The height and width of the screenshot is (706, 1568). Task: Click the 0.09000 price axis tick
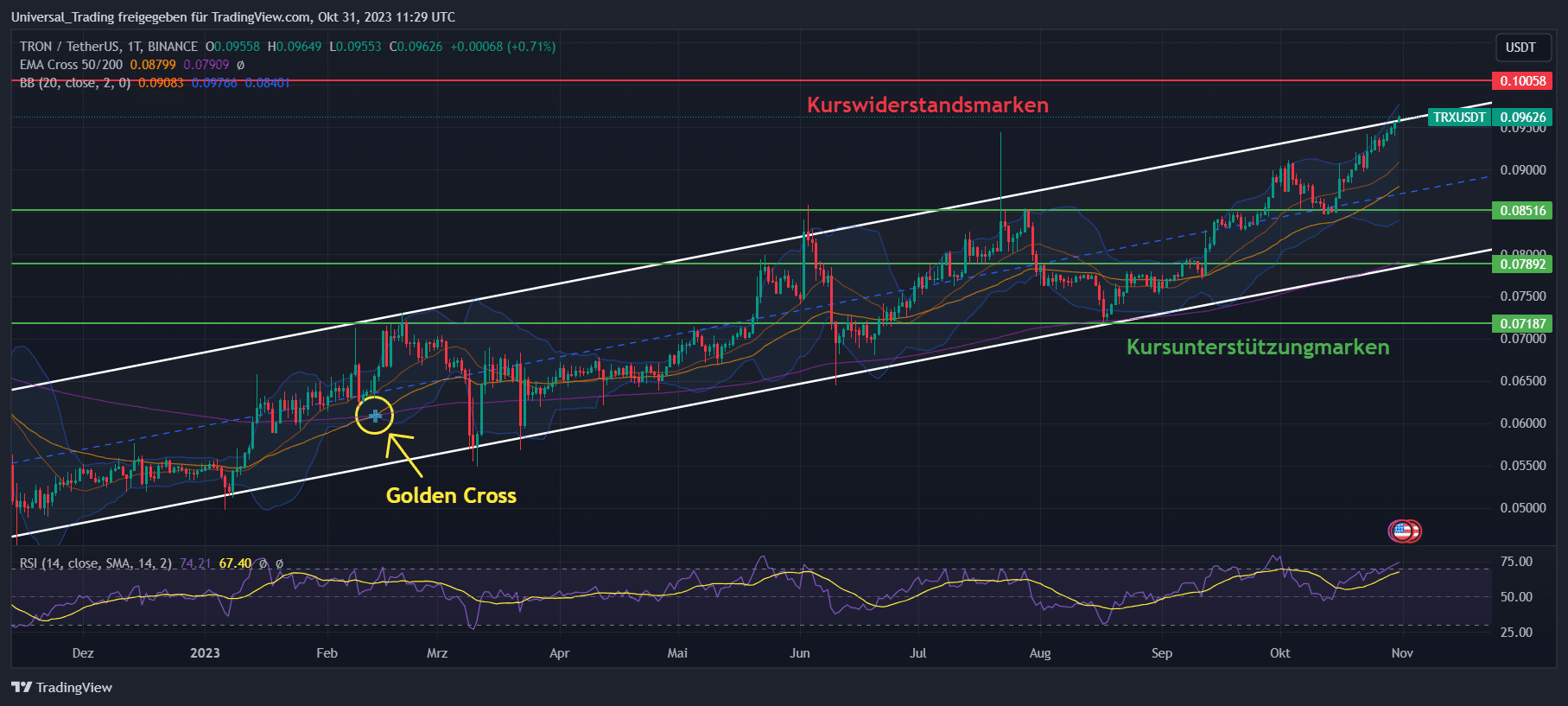(x=1523, y=170)
